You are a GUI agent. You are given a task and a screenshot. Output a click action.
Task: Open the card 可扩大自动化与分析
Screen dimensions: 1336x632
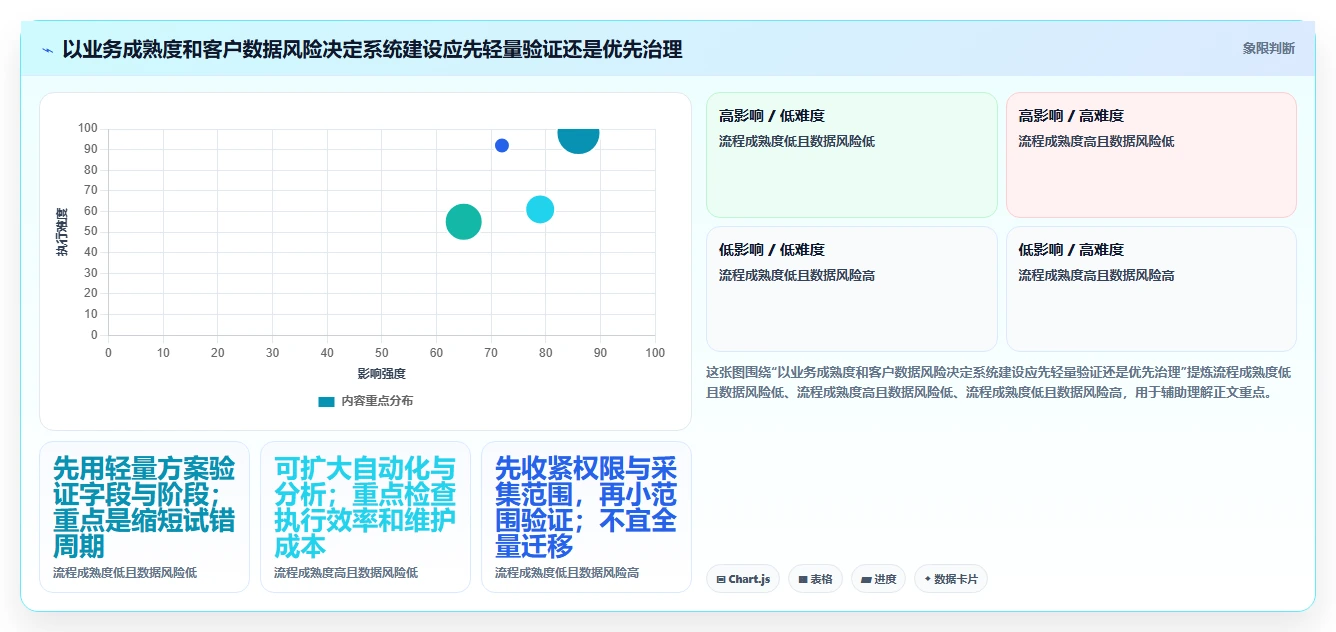click(365, 517)
